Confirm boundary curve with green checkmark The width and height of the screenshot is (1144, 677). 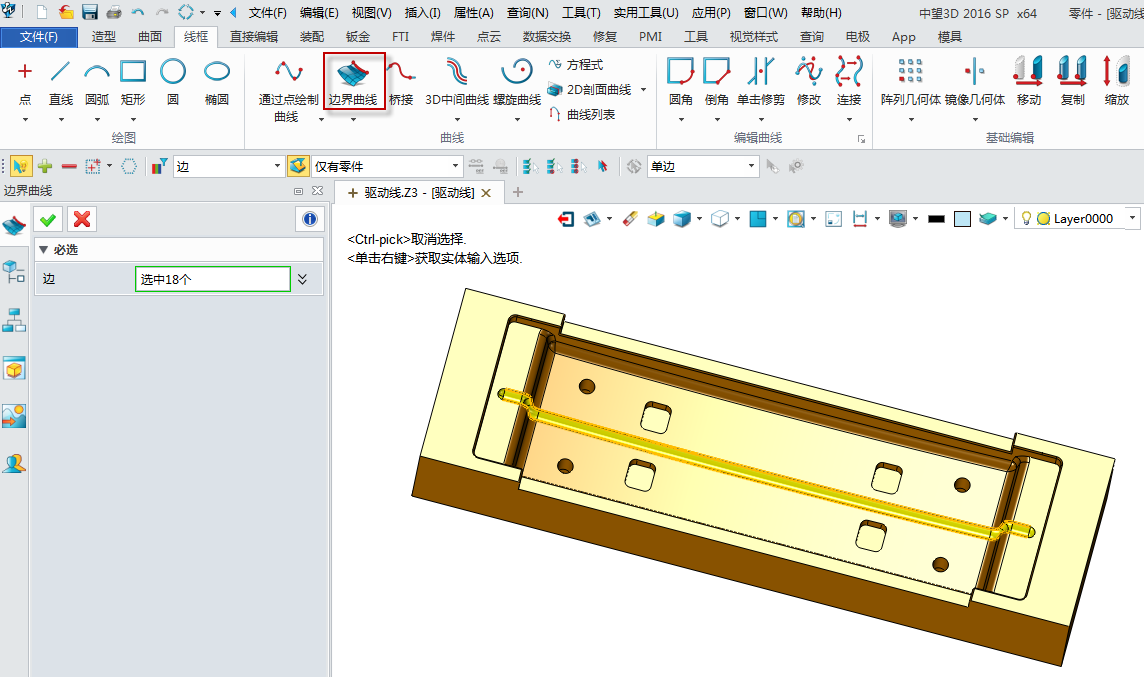click(x=47, y=219)
